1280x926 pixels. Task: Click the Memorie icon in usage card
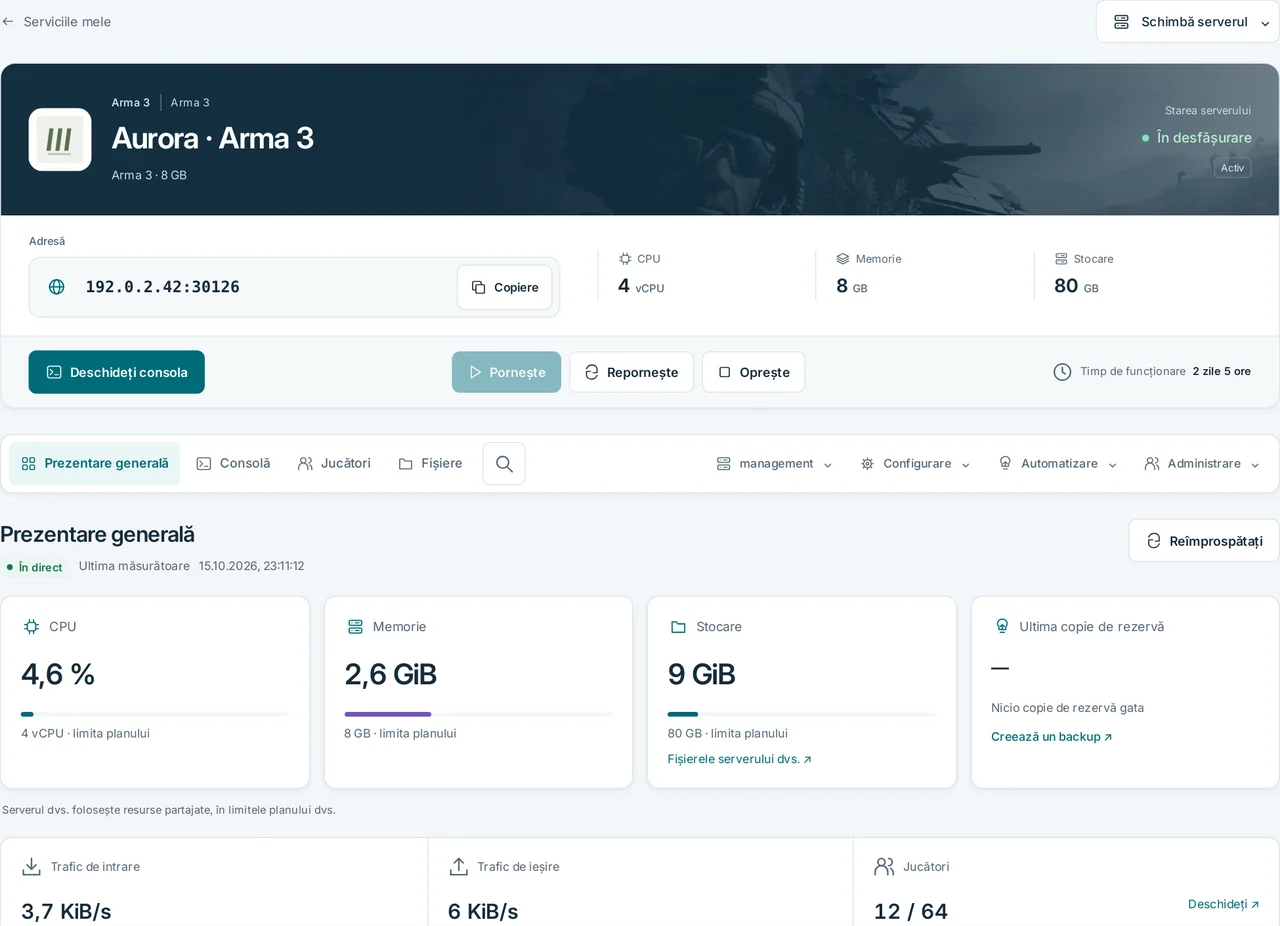(355, 627)
